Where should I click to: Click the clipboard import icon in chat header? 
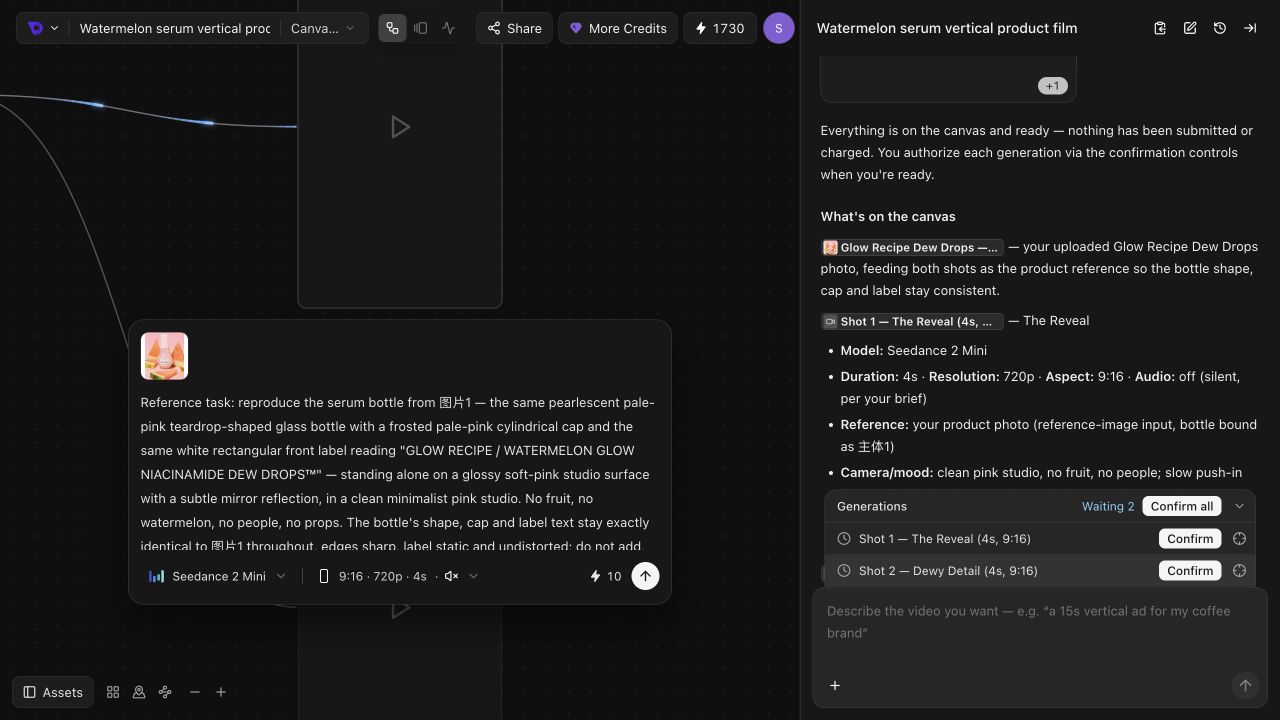[x=1160, y=28]
